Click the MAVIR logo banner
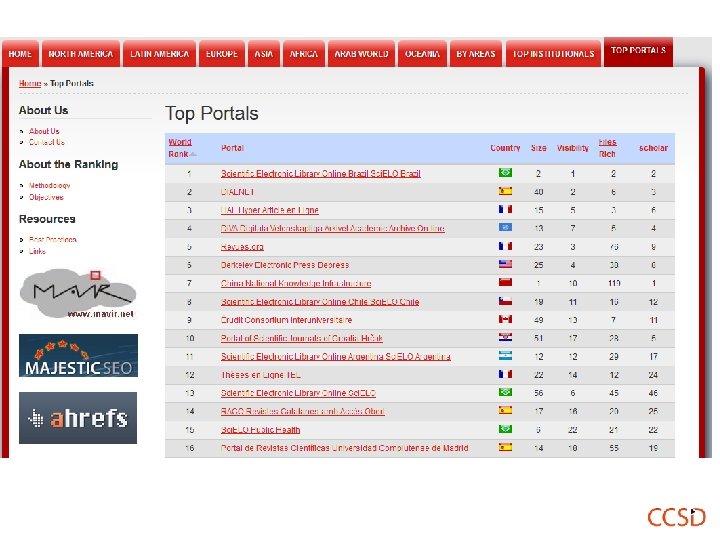The height and width of the screenshot is (540, 720). (x=78, y=293)
